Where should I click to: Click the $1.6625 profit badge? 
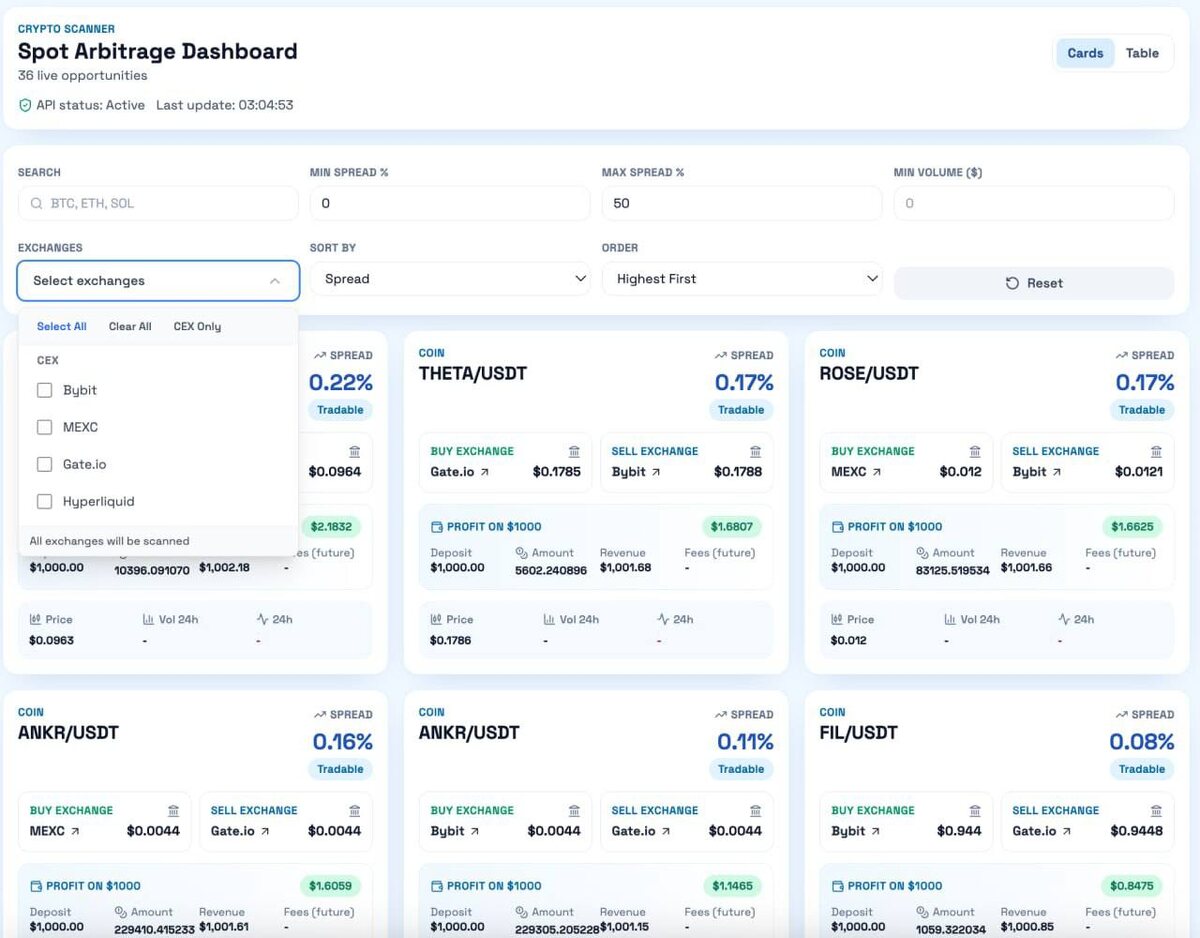[1133, 526]
